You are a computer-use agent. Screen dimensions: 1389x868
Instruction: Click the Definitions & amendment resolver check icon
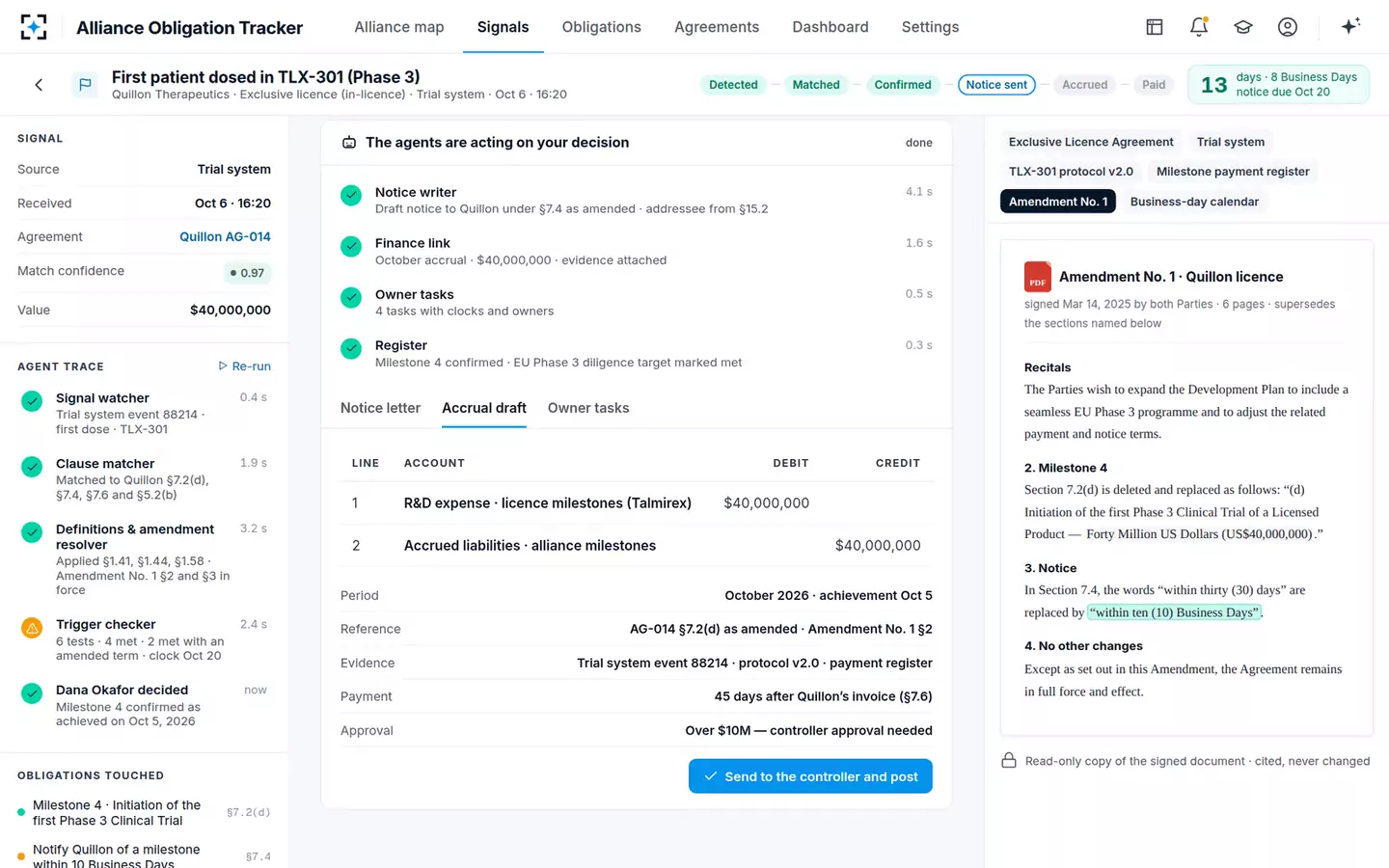(32, 532)
